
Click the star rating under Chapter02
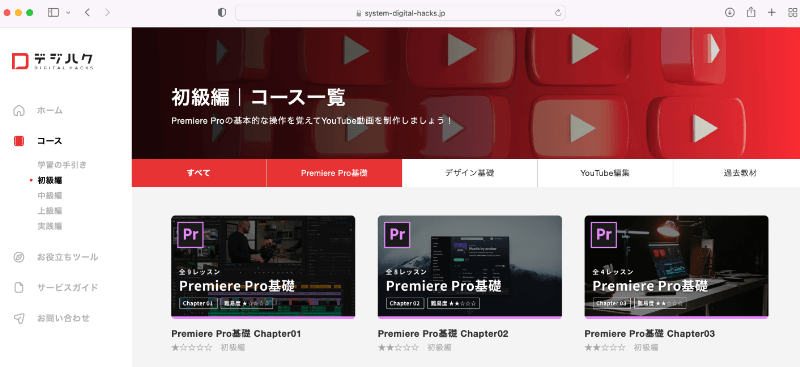tap(398, 348)
